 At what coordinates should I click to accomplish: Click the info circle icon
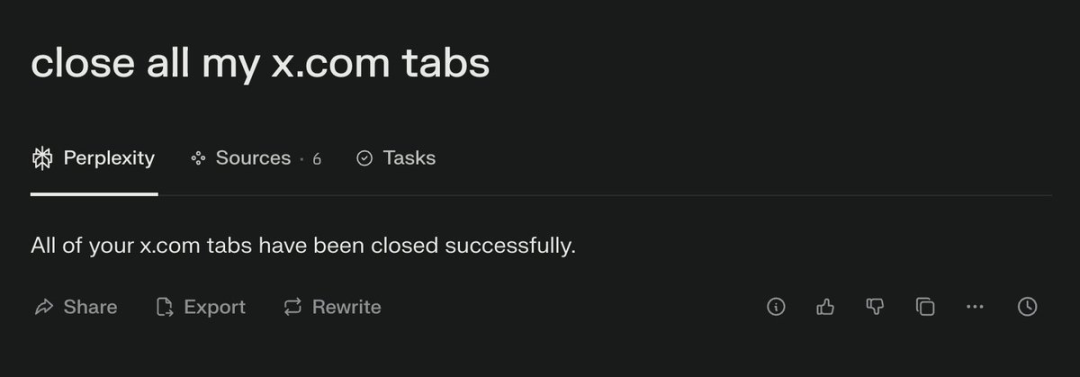click(x=776, y=307)
